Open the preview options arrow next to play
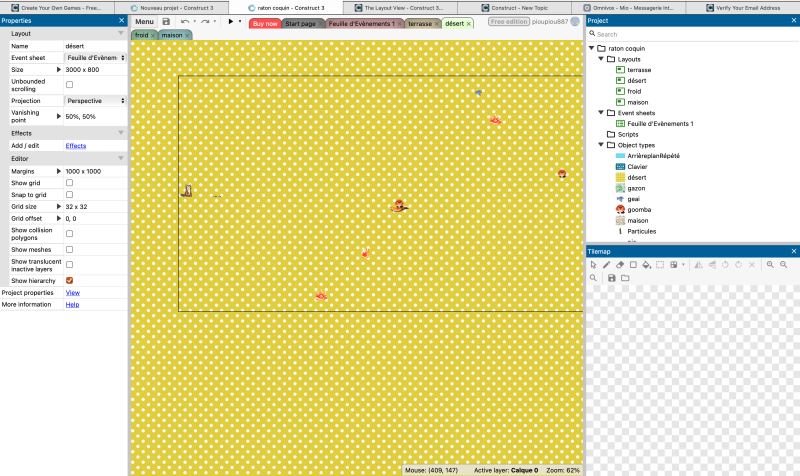The height and width of the screenshot is (476, 800). coord(240,21)
